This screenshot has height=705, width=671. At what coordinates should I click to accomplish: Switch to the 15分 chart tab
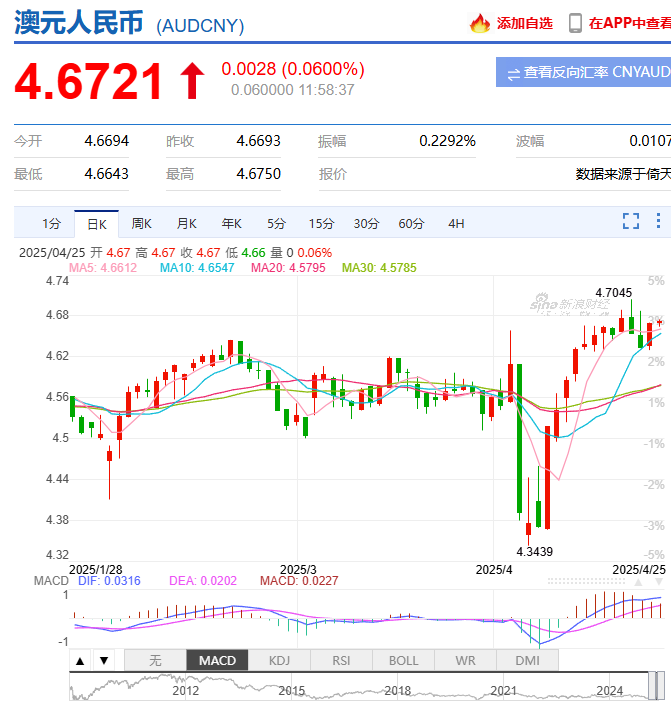coord(322,223)
